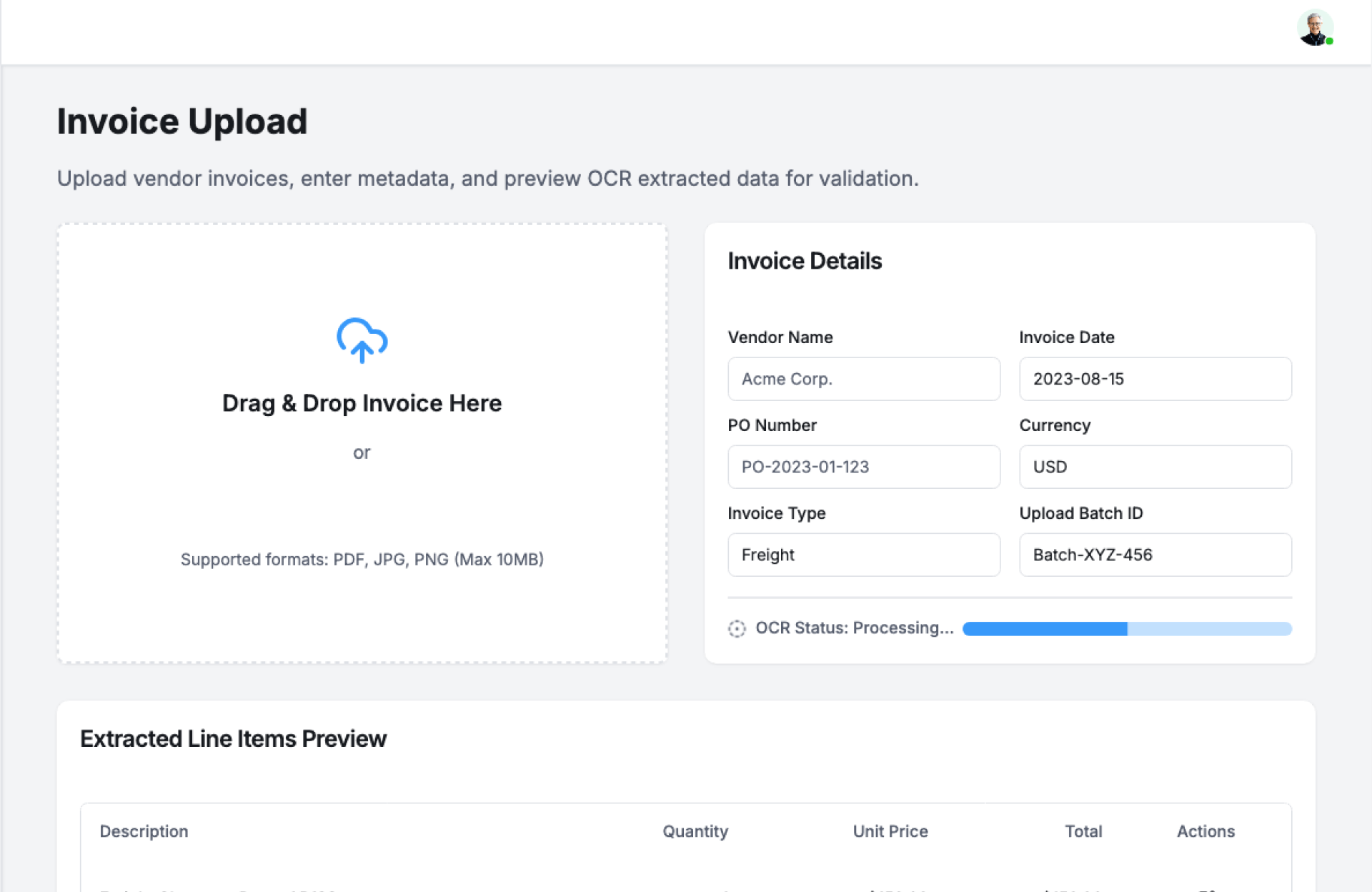
Task: Open the Currency dropdown showing USD
Action: pyautogui.click(x=1155, y=467)
